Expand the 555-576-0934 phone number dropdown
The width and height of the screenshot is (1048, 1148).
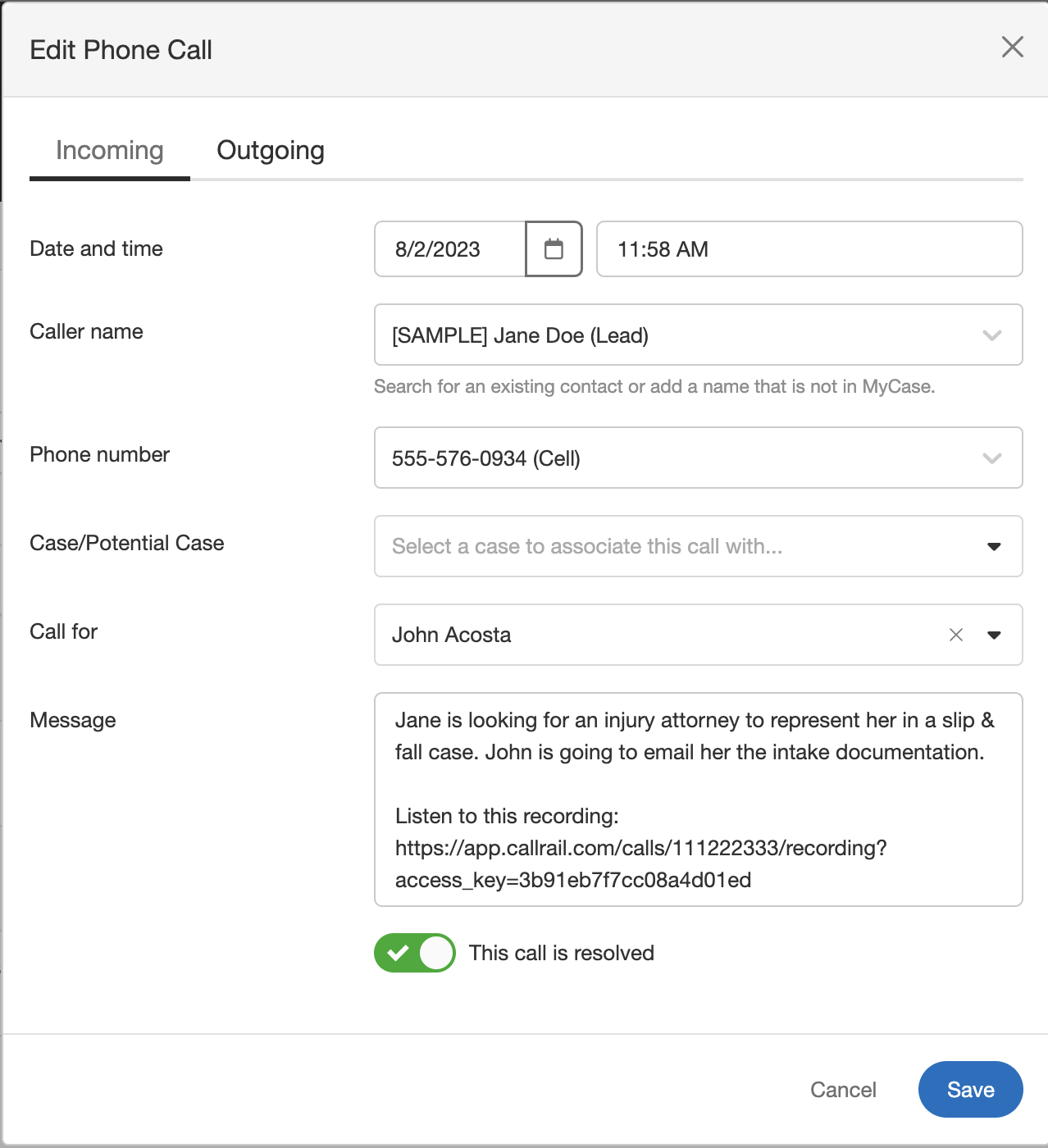point(672,458)
